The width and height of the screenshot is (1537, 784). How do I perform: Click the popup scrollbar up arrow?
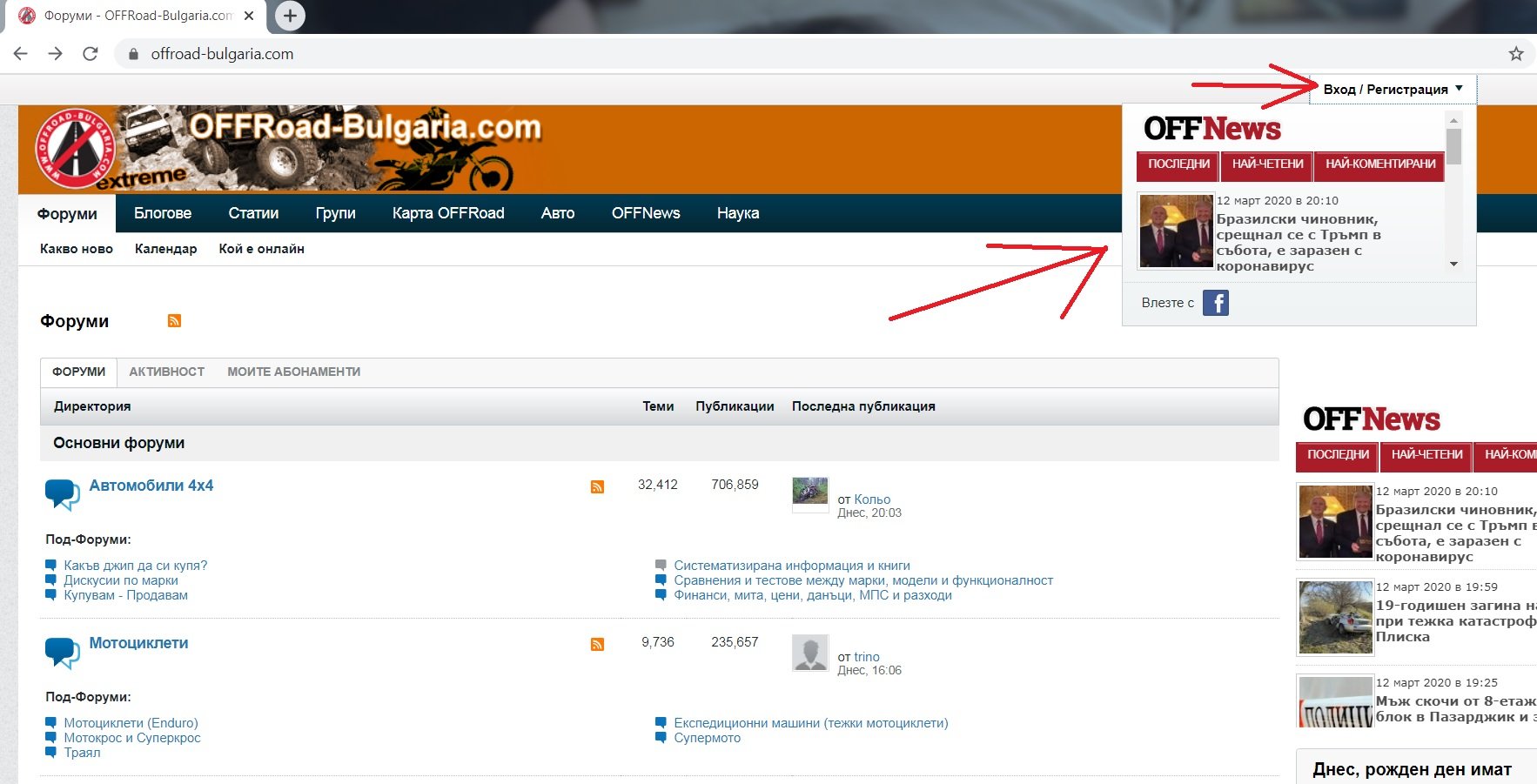coord(1453,119)
